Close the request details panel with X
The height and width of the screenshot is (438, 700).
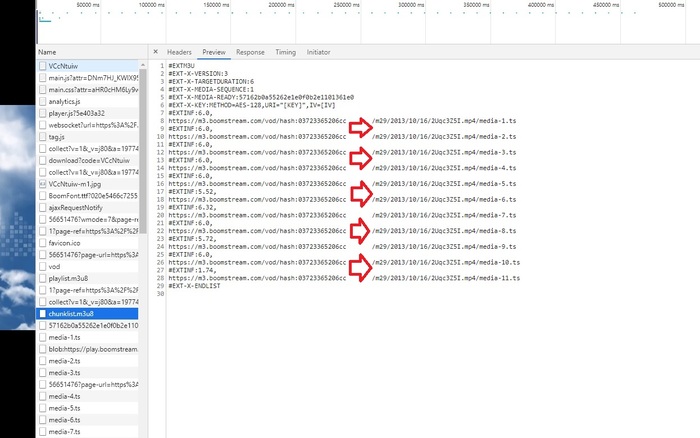tap(156, 52)
